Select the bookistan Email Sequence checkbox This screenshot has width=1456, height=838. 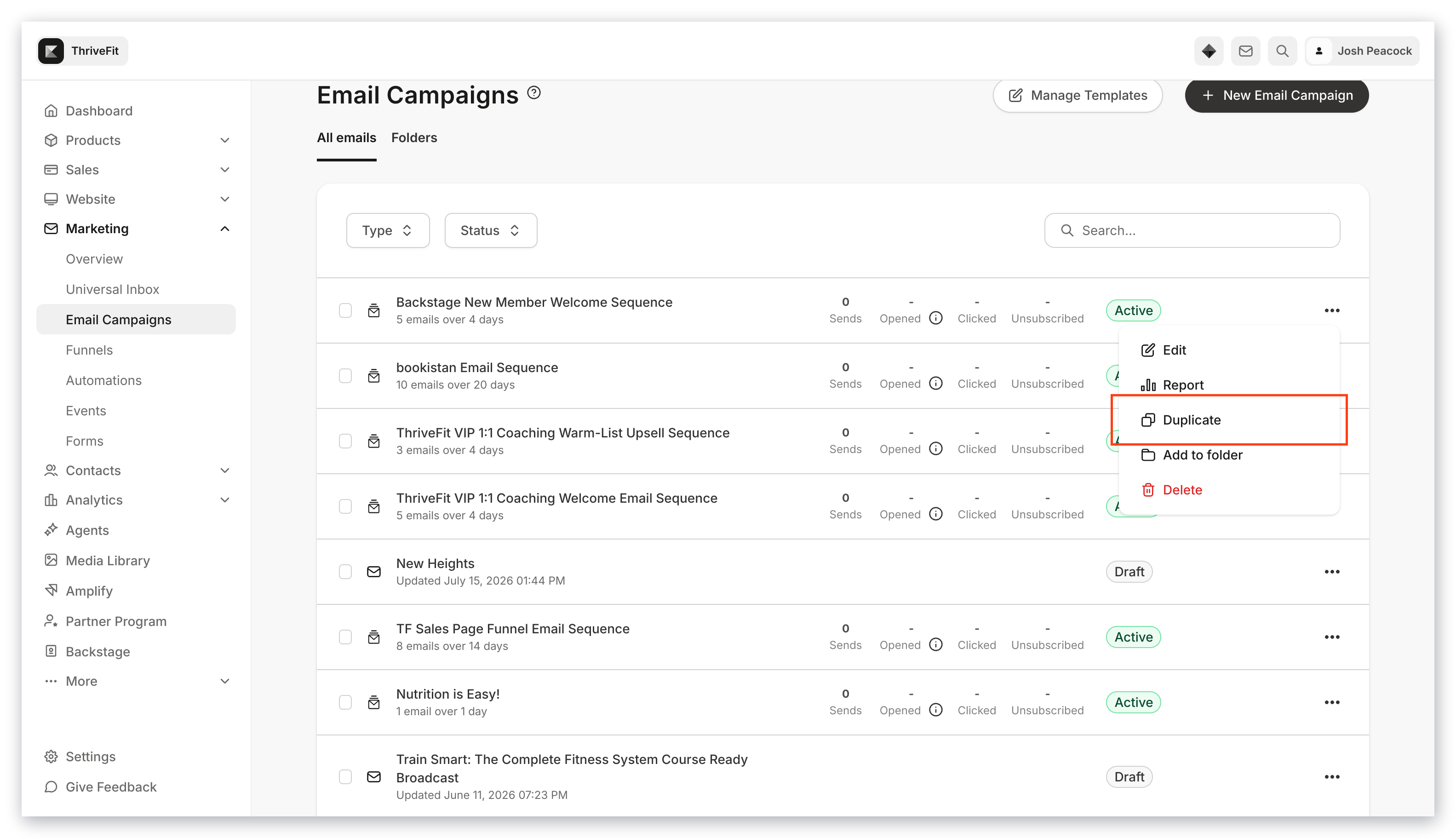pyautogui.click(x=345, y=376)
